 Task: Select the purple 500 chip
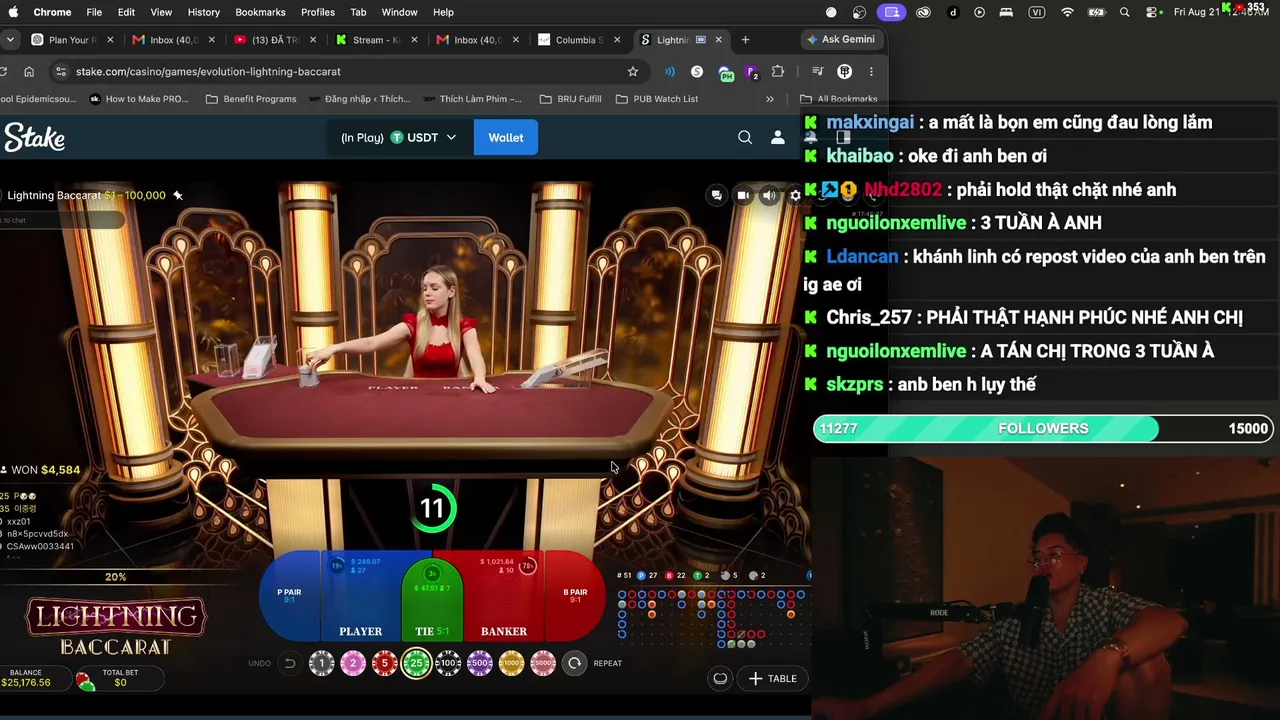480,663
